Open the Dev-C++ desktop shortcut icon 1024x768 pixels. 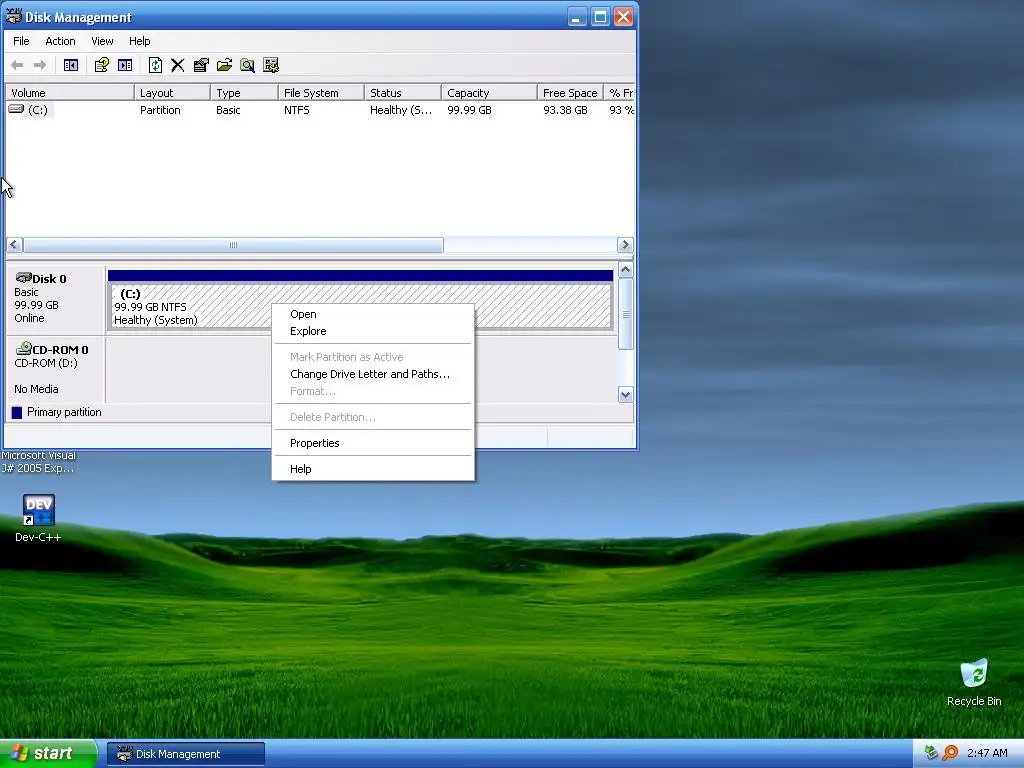38,510
